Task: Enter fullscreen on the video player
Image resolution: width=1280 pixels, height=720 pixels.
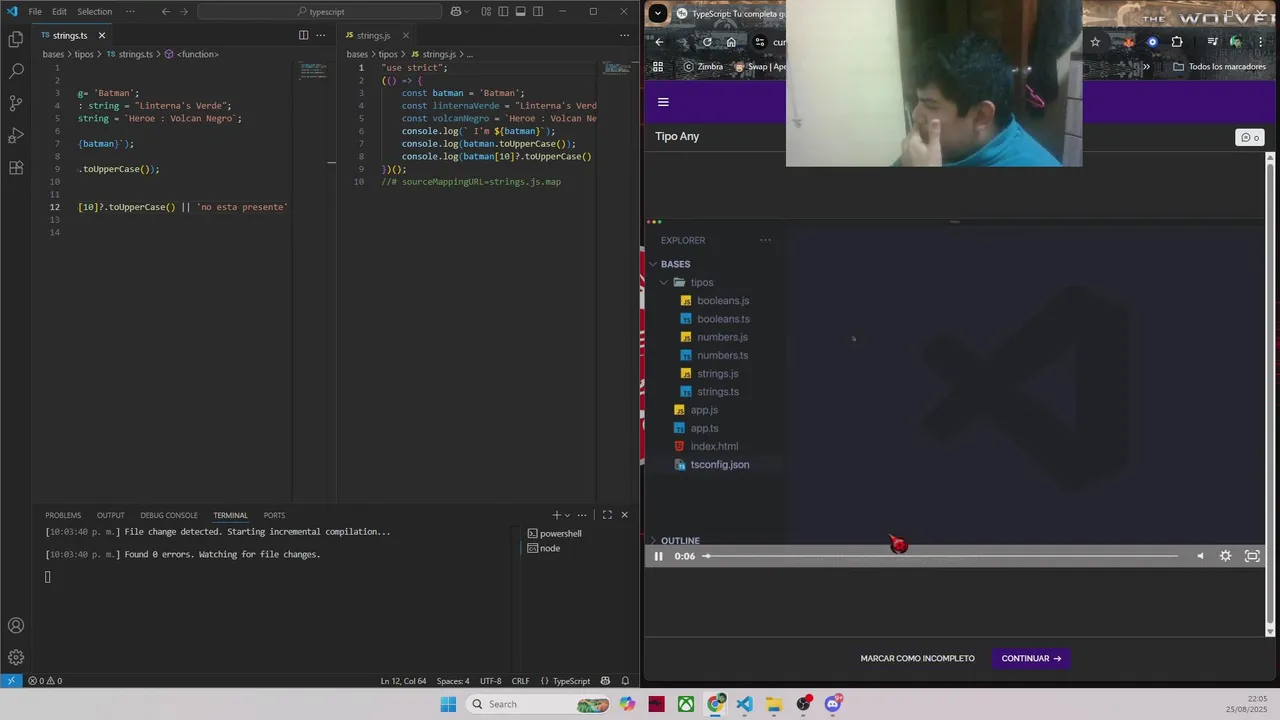Action: point(1252,556)
